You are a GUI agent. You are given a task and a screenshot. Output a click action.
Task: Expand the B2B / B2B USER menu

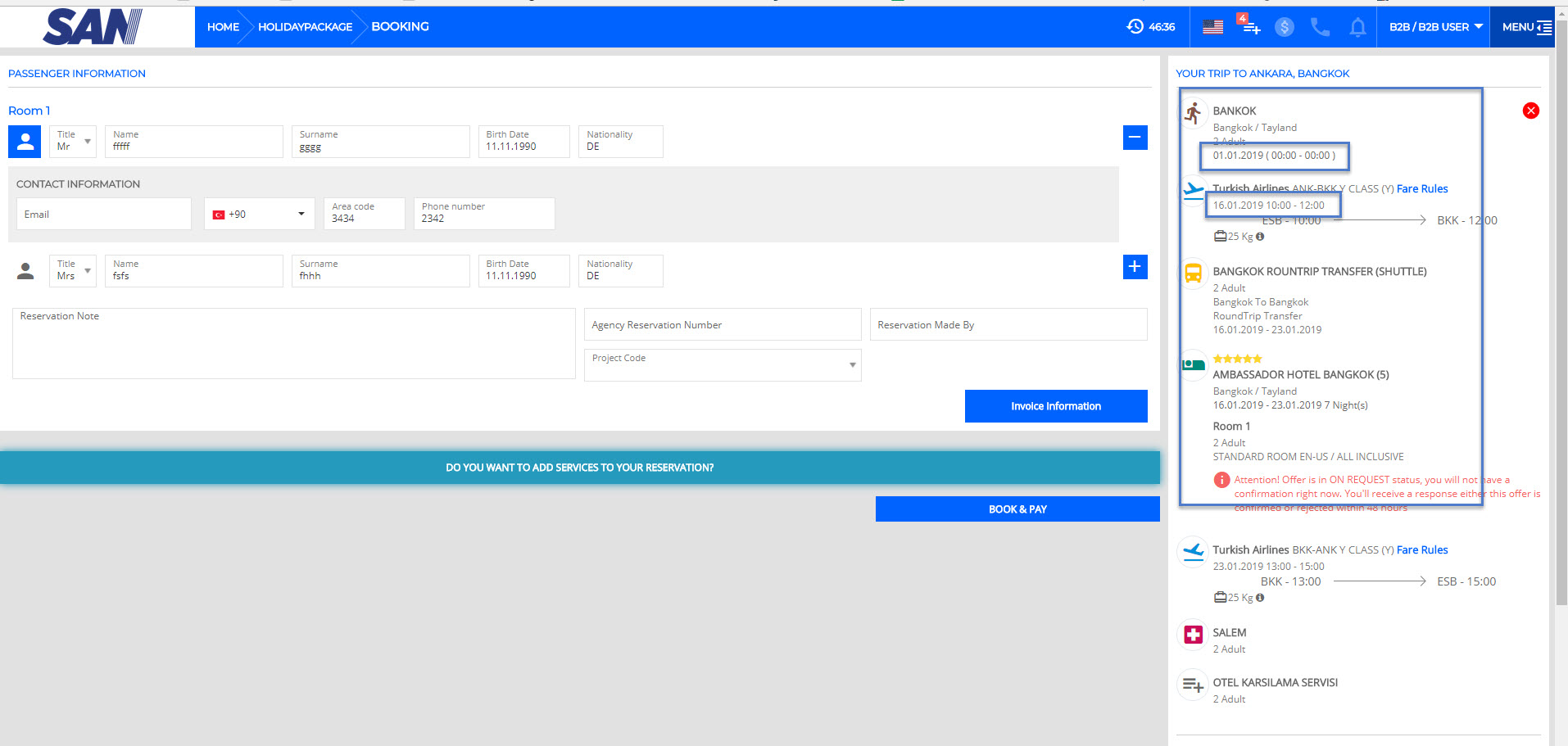1435,27
